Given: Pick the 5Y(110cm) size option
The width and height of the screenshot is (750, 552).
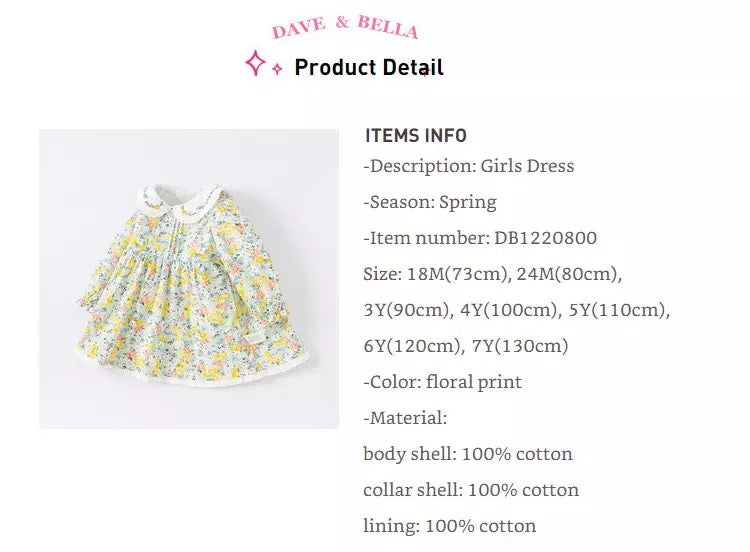Looking at the screenshot, I should point(617,310).
